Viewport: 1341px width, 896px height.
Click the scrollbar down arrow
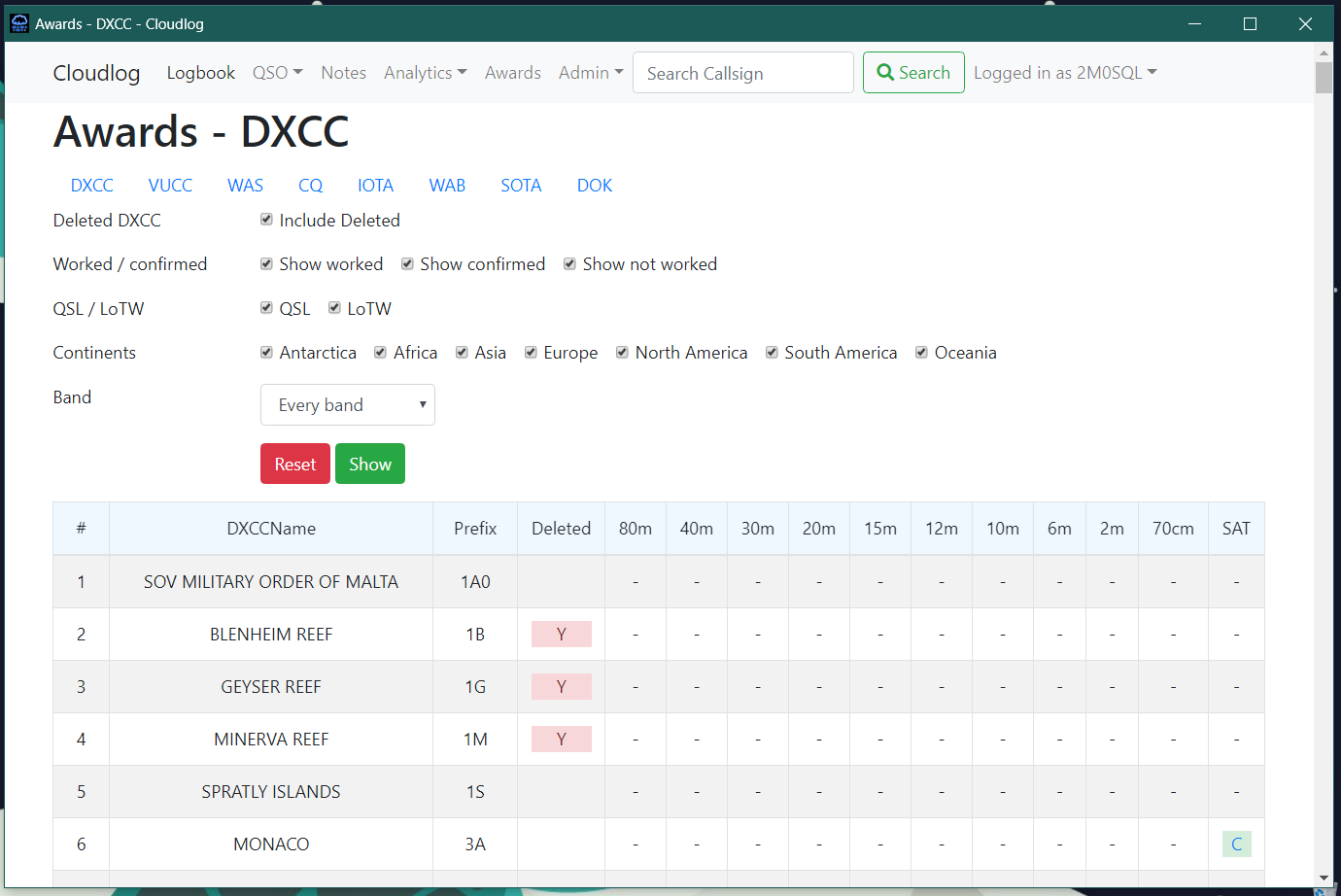pos(1324,878)
